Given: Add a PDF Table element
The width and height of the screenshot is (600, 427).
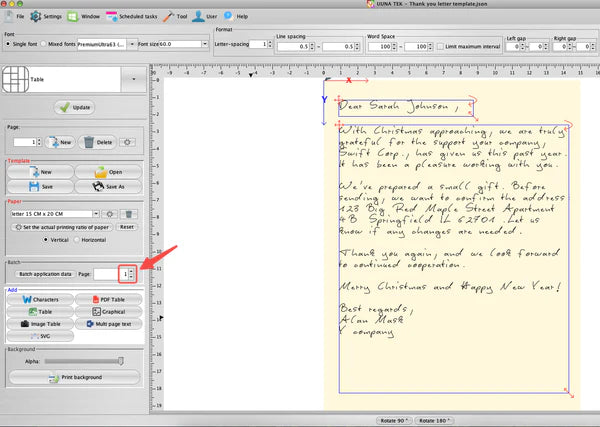Looking at the screenshot, I should 107,299.
